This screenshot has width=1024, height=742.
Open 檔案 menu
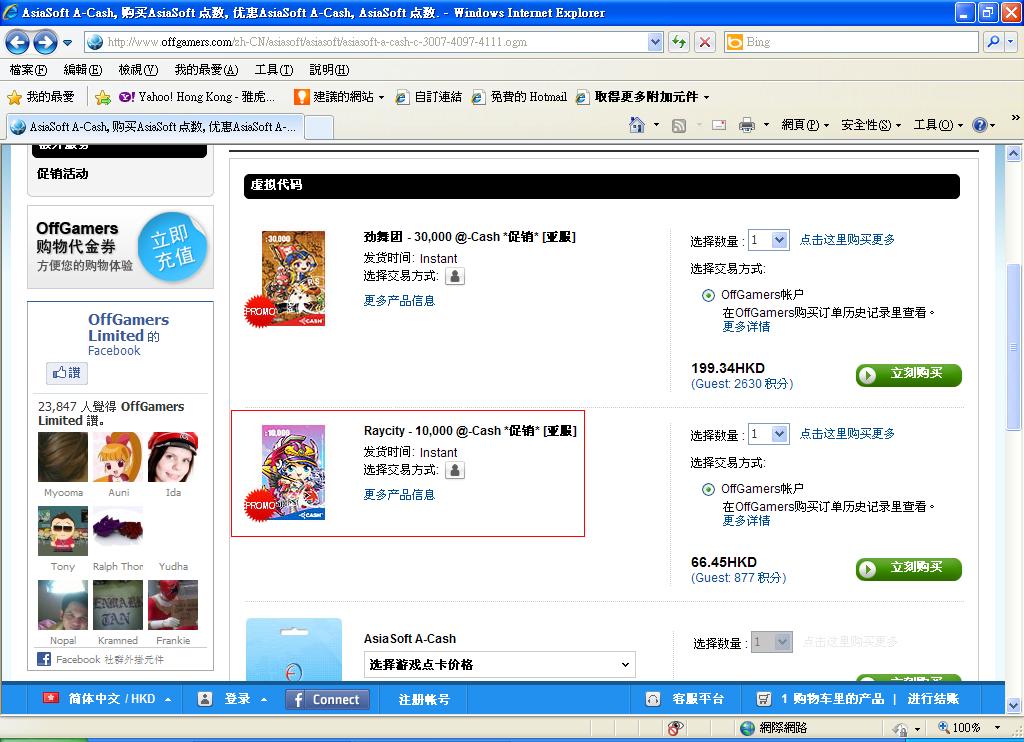[x=28, y=70]
